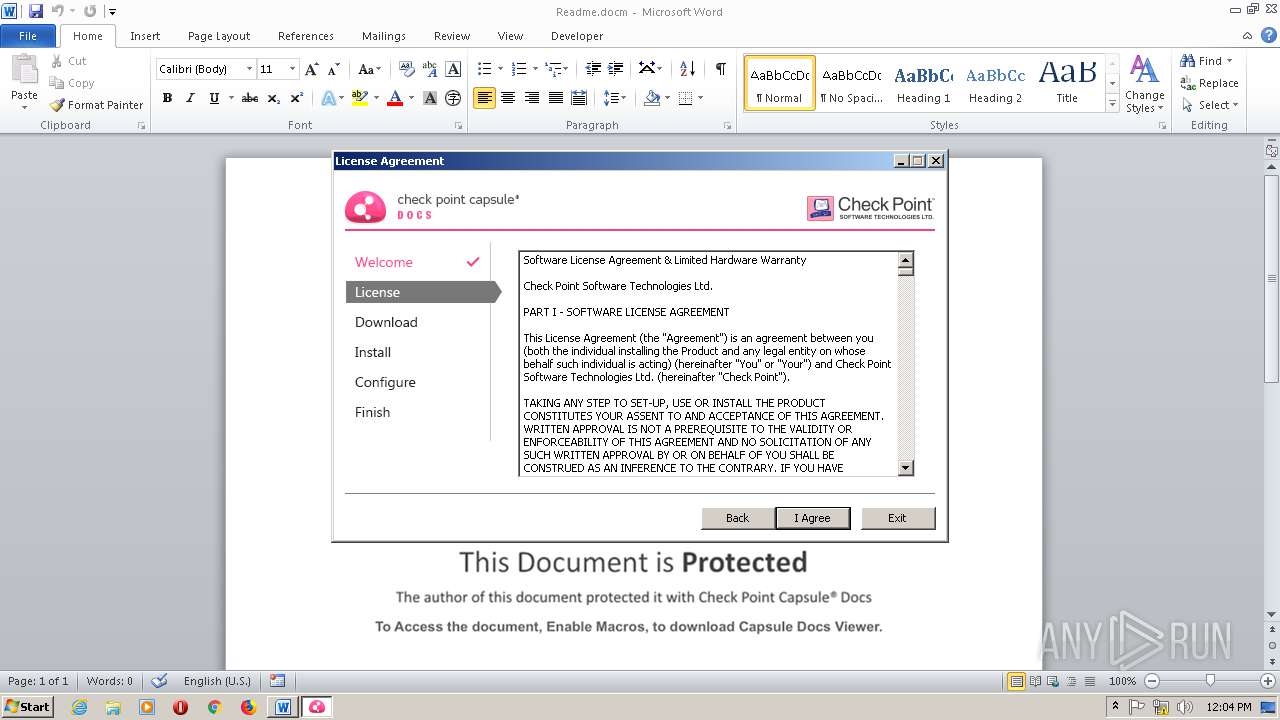Screen dimensions: 1280x720
Task: Expand the highlight color dropdown arrow
Action: (376, 98)
